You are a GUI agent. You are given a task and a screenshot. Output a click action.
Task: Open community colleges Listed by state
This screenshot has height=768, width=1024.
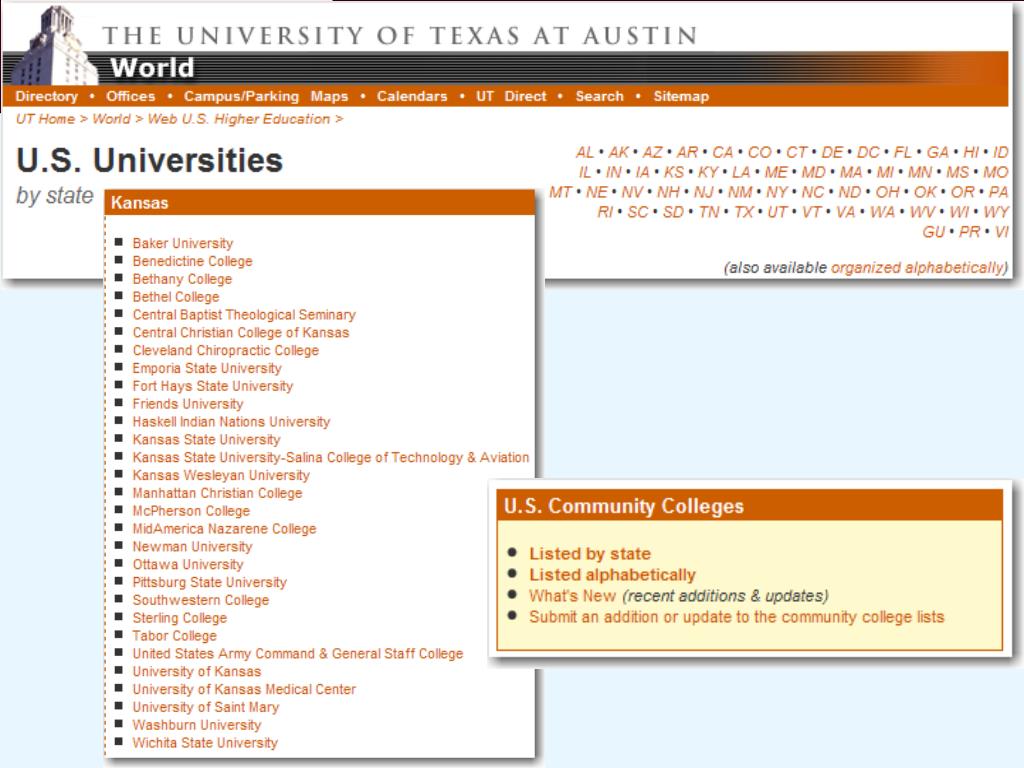tap(590, 554)
